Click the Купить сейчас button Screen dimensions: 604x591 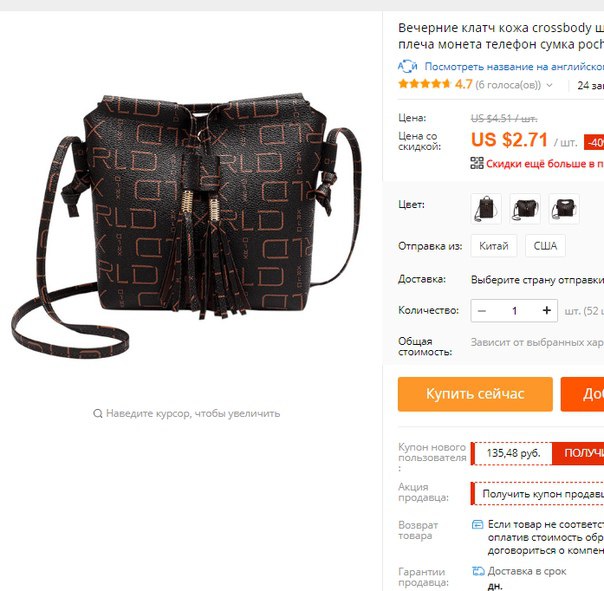pyautogui.click(x=475, y=394)
